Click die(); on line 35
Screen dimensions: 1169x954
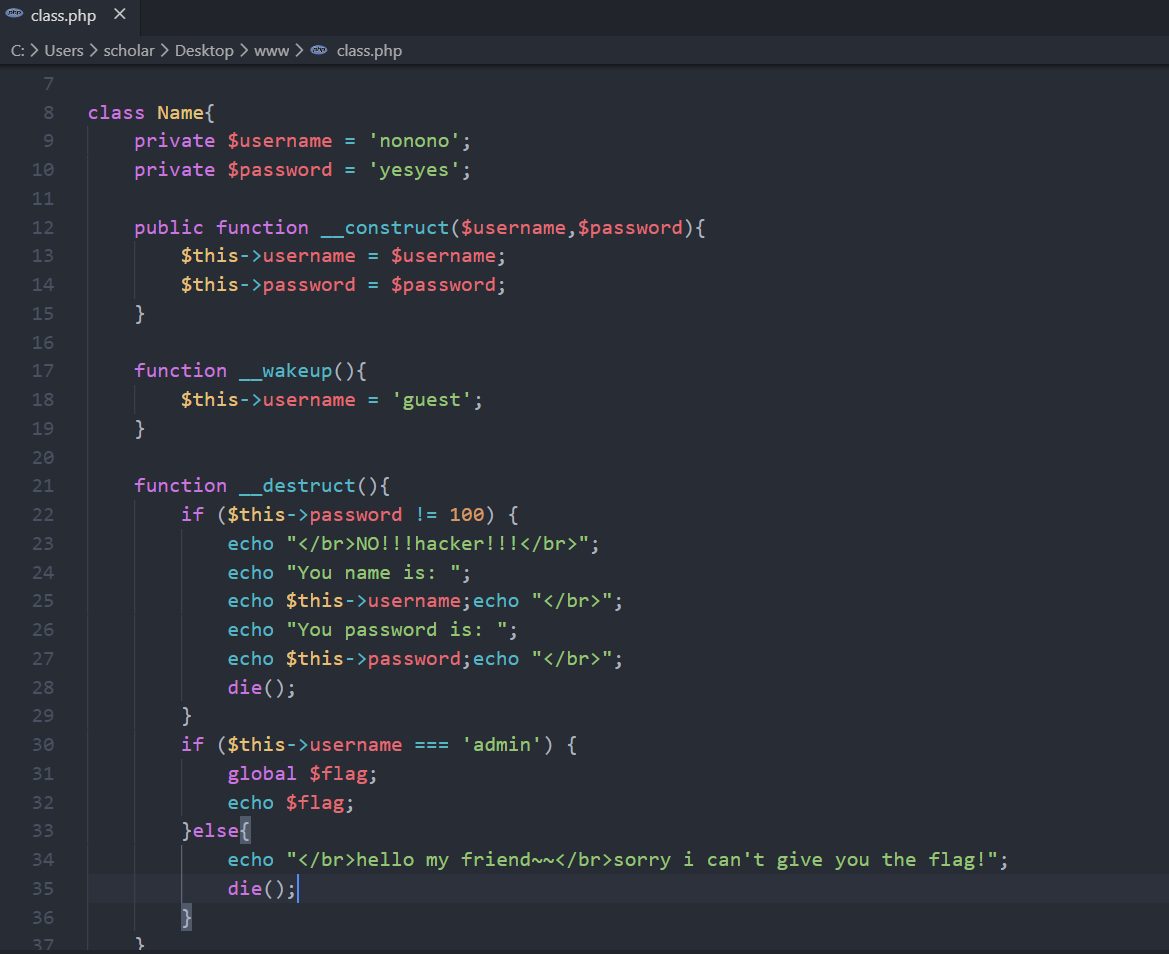[262, 888]
